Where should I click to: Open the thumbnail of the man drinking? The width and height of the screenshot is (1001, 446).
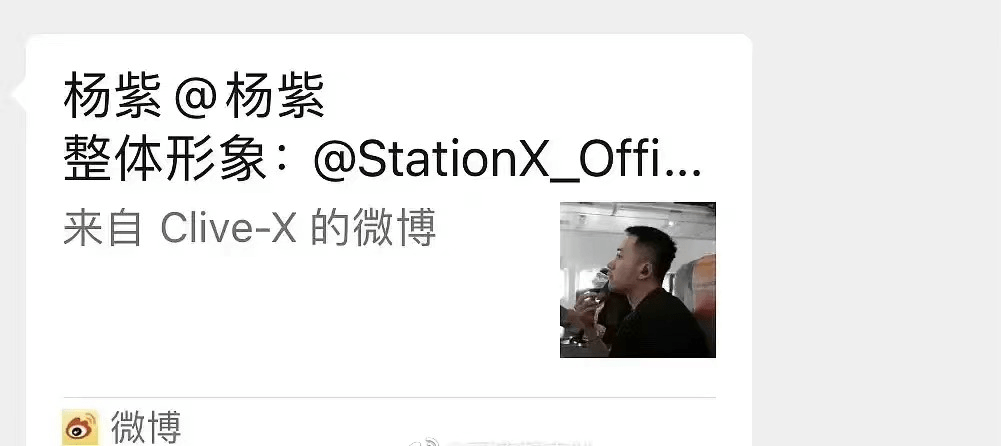tap(638, 280)
